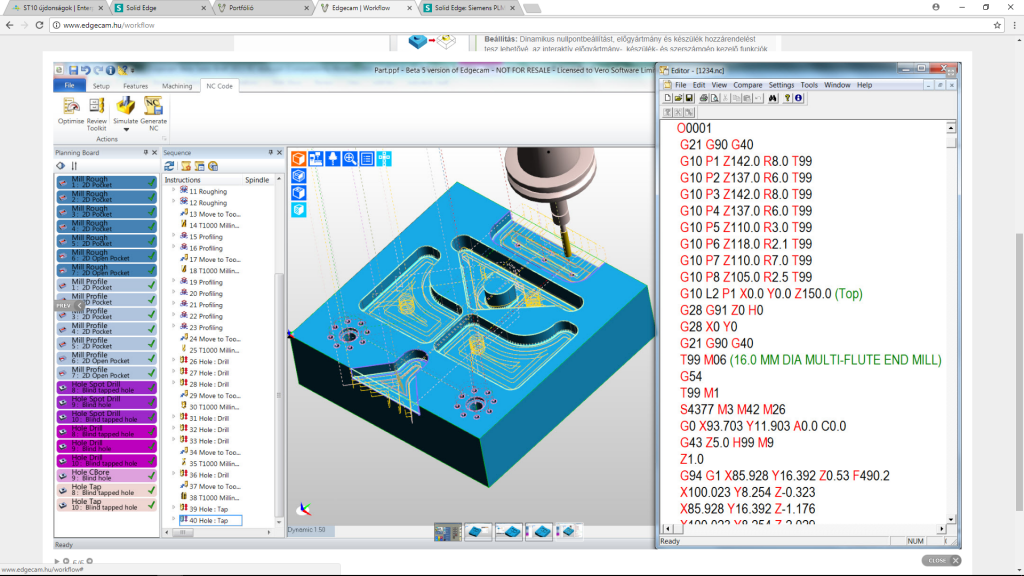Expand the 12 Roughing instruction
The width and height of the screenshot is (1024, 576).
(x=174, y=202)
